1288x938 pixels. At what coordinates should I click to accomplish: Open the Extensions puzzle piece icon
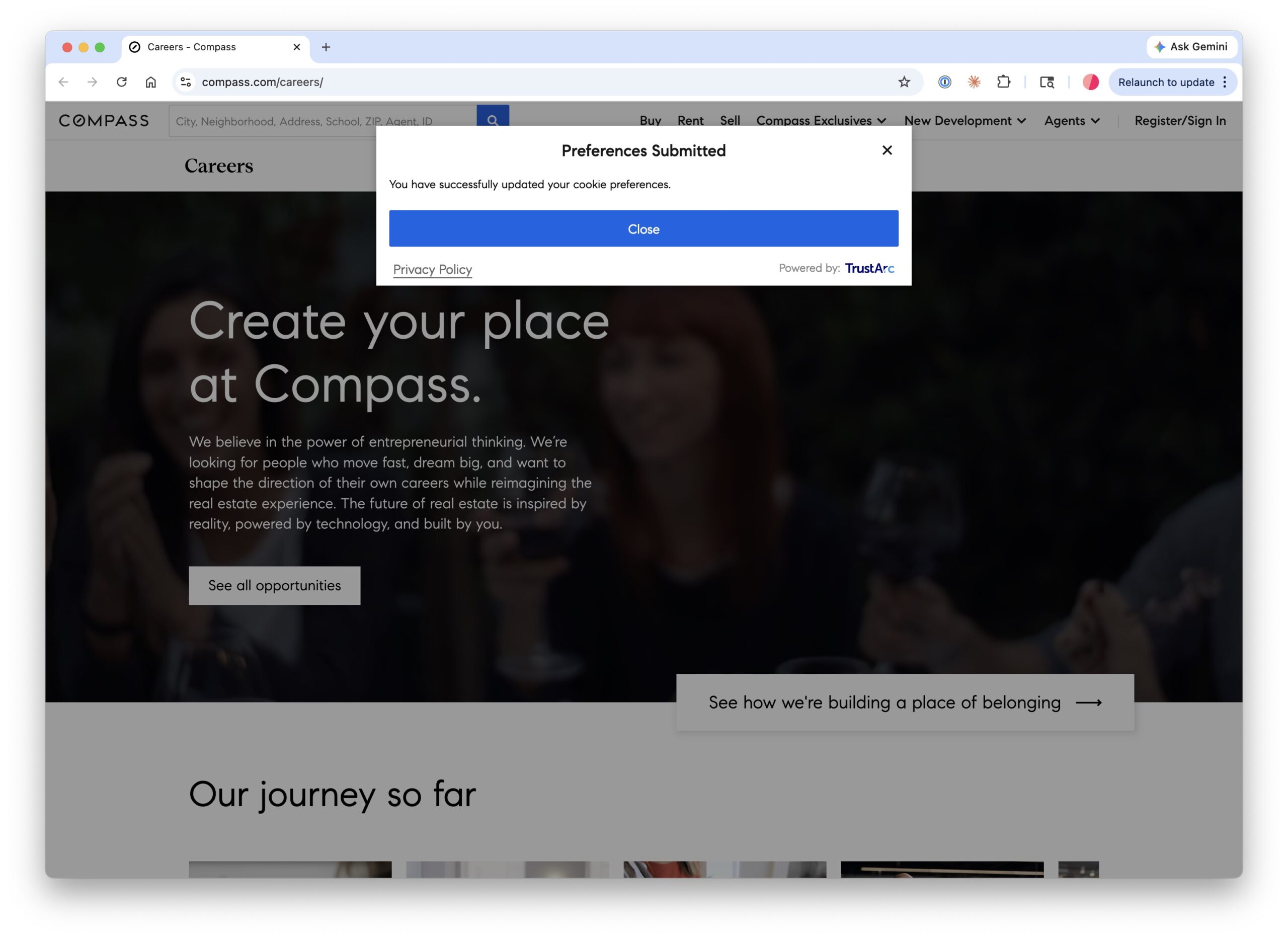tap(1003, 82)
